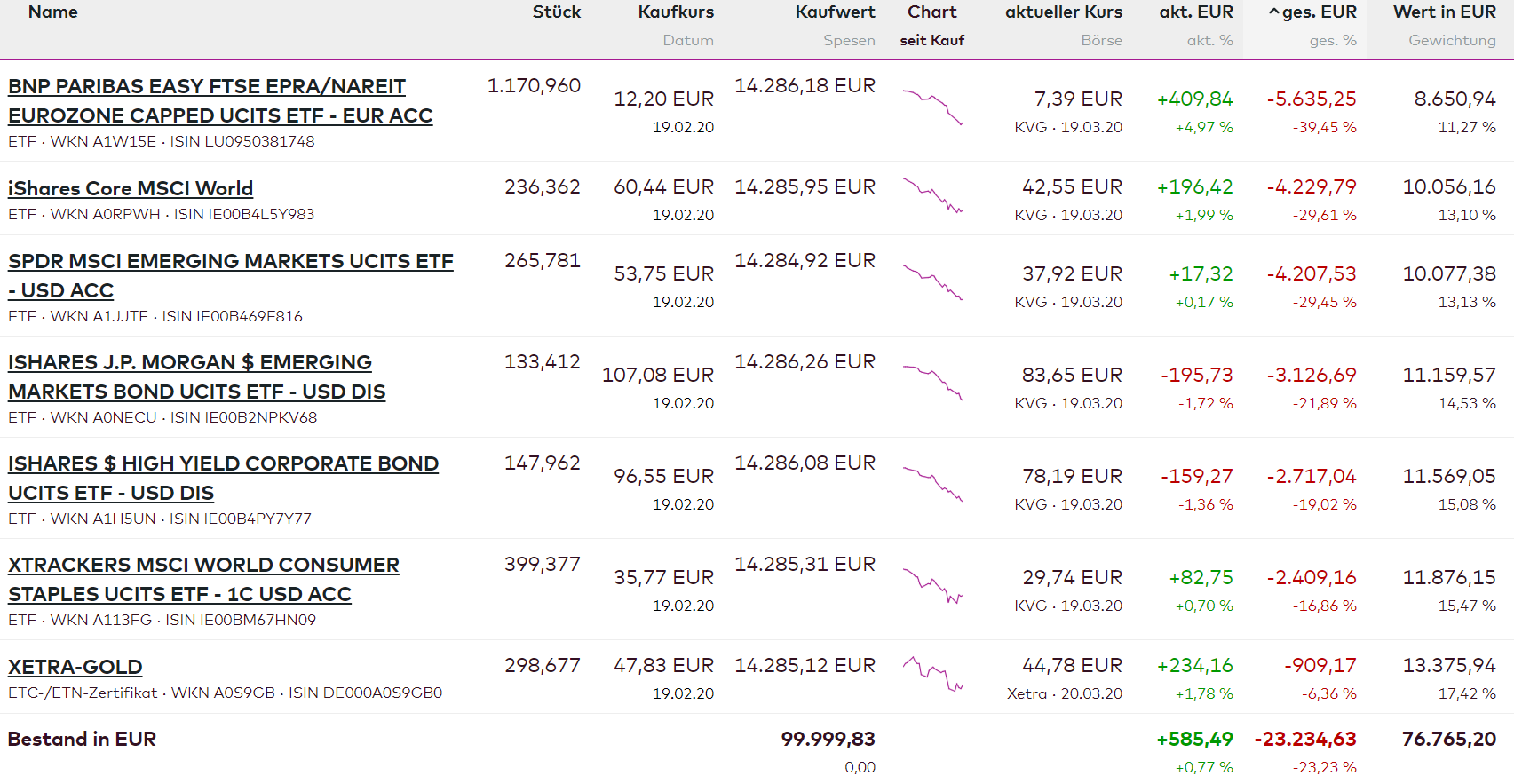Click the SPDR Emerging Markets sparkline chart

(x=932, y=281)
